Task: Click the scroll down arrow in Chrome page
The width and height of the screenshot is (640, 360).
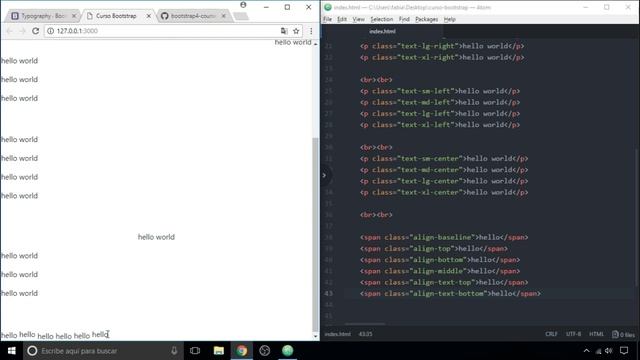Action: (x=316, y=336)
